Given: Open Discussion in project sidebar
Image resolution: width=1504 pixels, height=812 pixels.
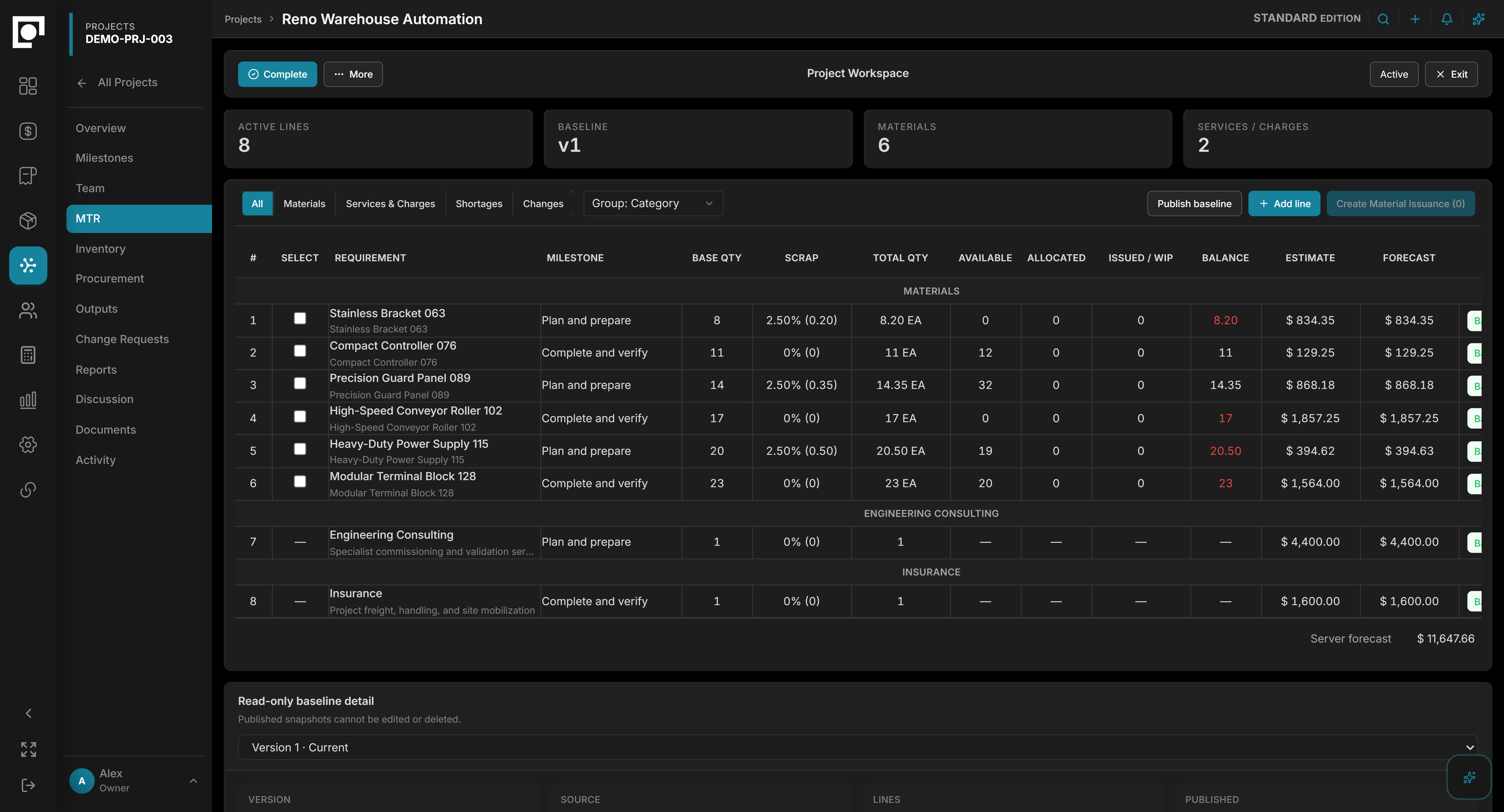Looking at the screenshot, I should pyautogui.click(x=105, y=399).
